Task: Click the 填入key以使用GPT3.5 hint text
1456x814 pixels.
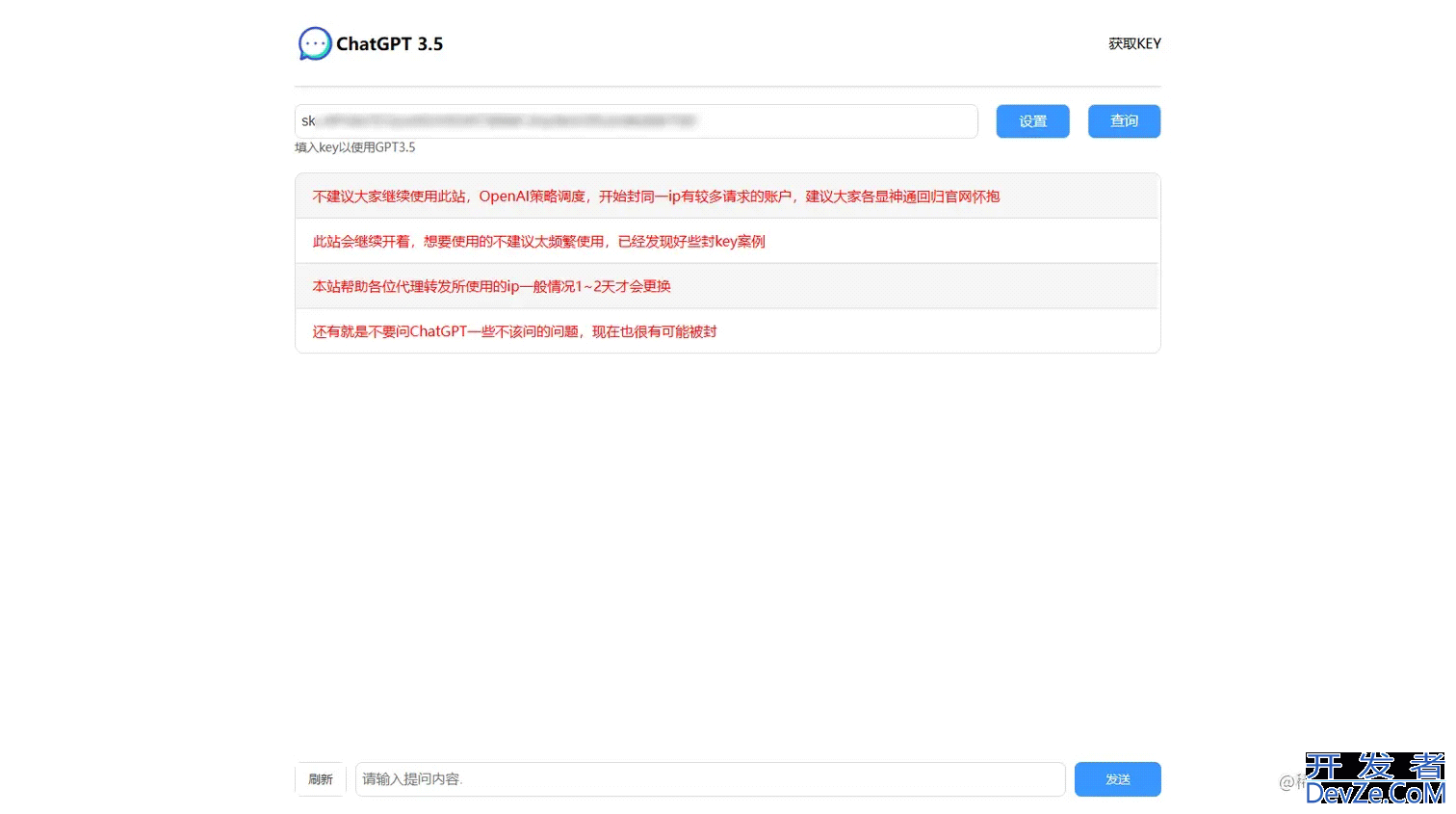Action: point(355,147)
